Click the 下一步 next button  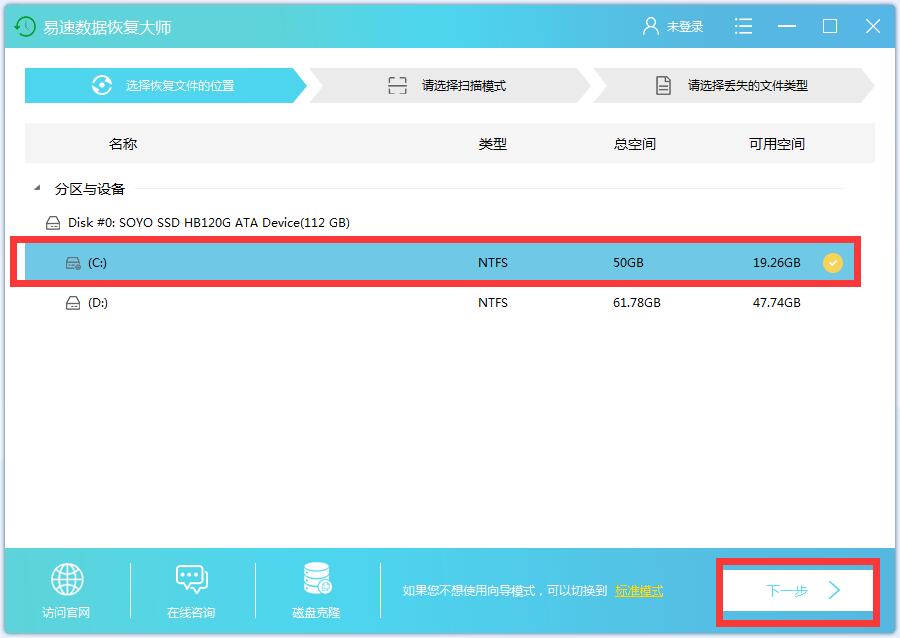click(x=797, y=591)
